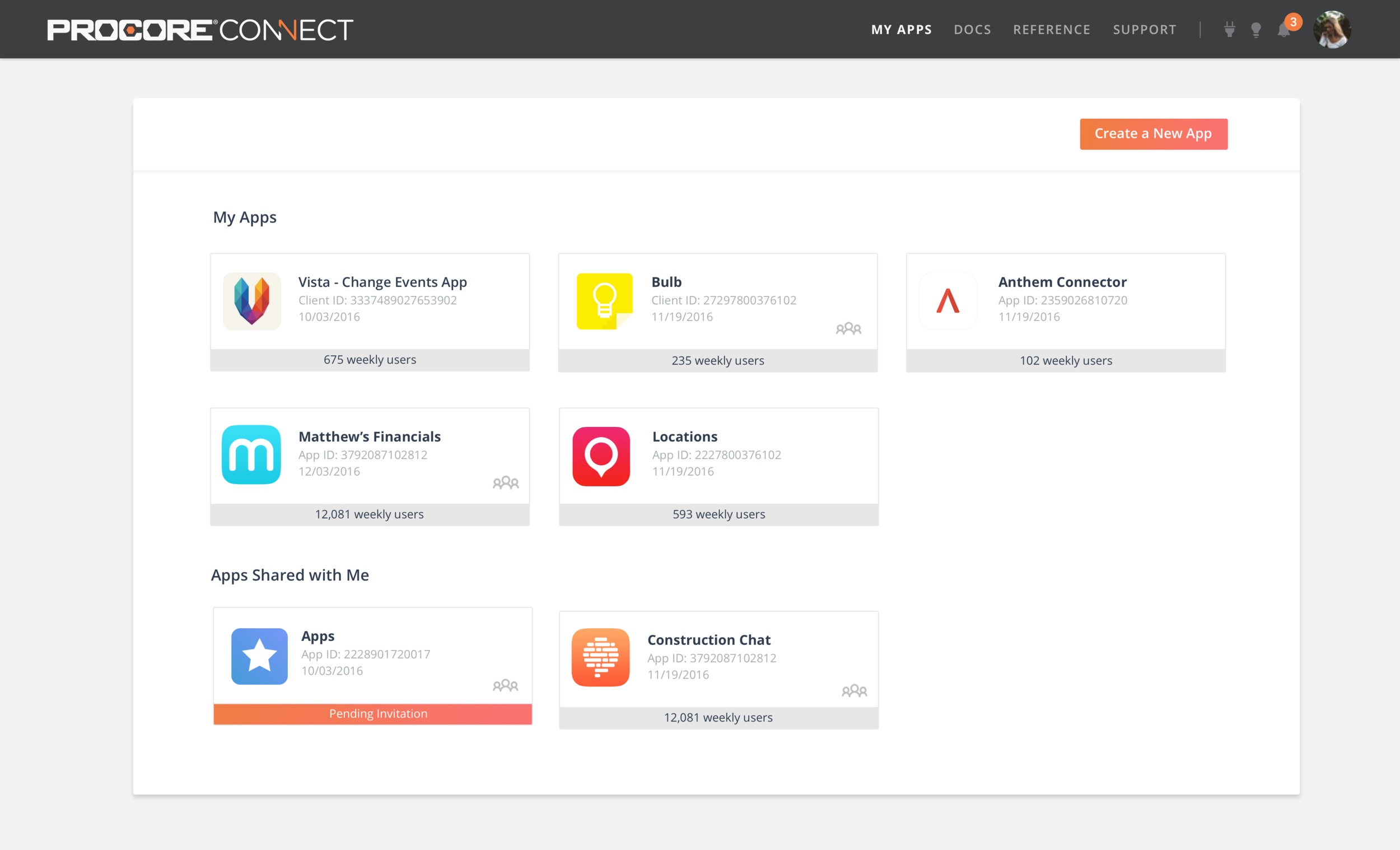The height and width of the screenshot is (850, 1400).
Task: Click the Anthem Connector red A icon
Action: (x=948, y=301)
